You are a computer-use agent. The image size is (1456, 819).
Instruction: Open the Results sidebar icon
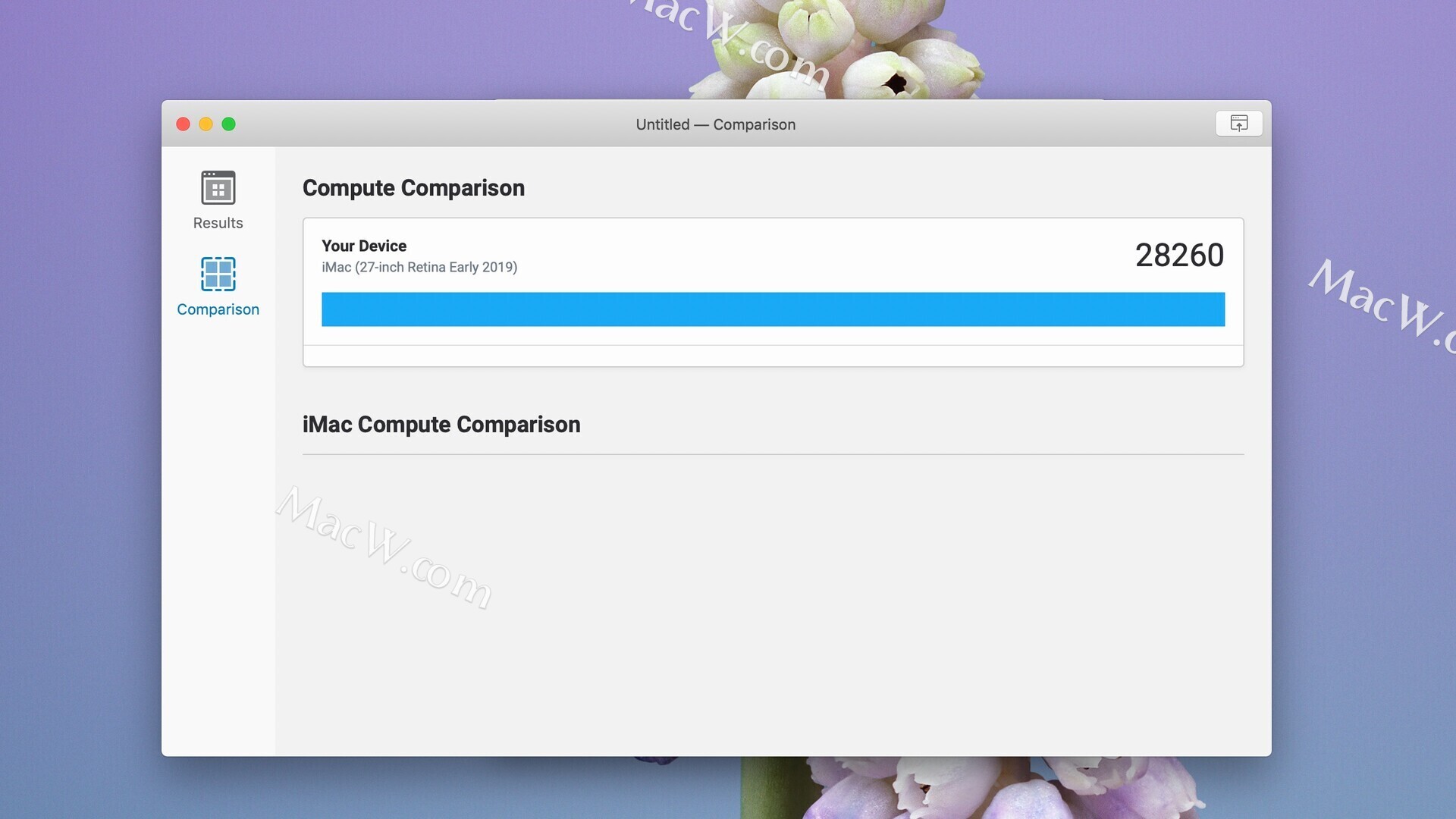coord(218,187)
